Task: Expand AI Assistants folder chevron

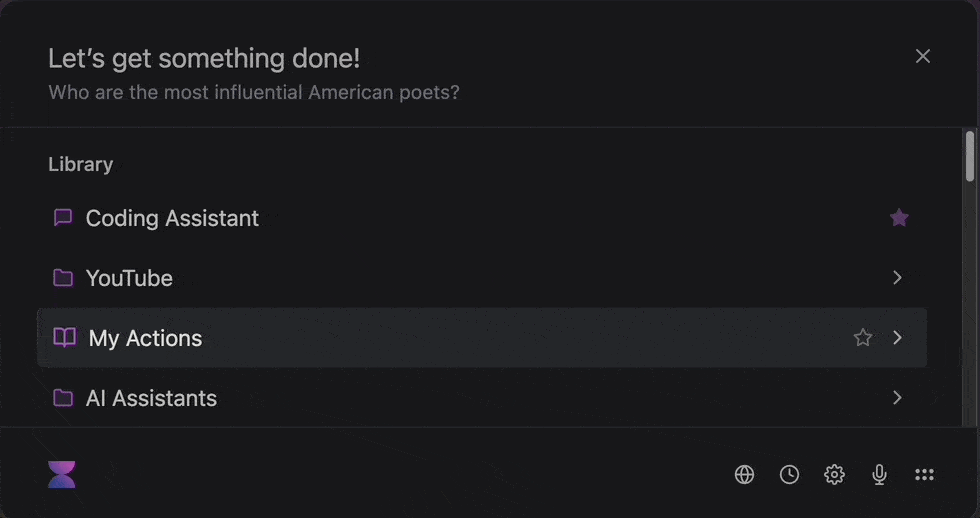Action: coord(898,397)
